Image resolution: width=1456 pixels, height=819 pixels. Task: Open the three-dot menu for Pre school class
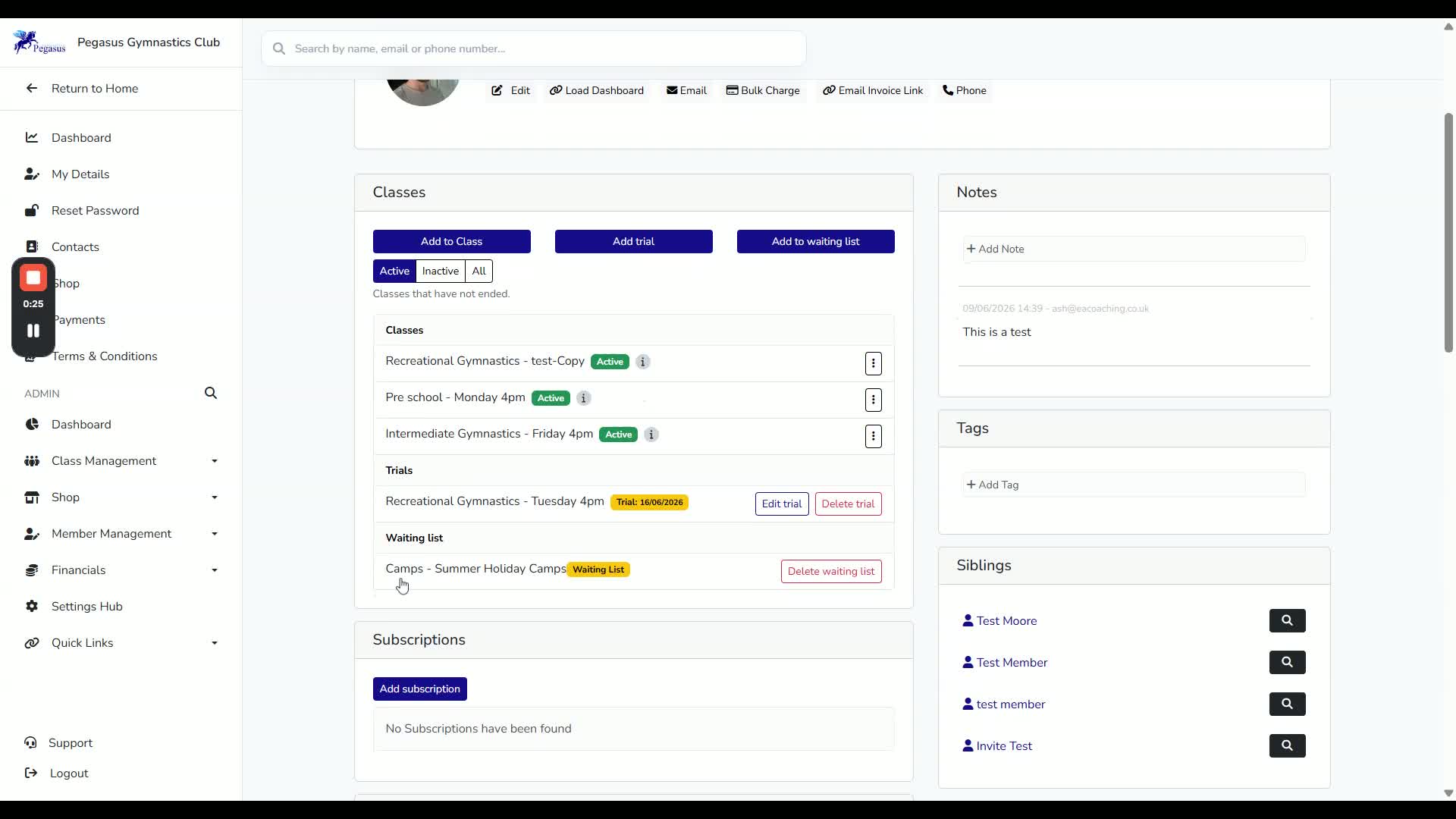point(873,400)
